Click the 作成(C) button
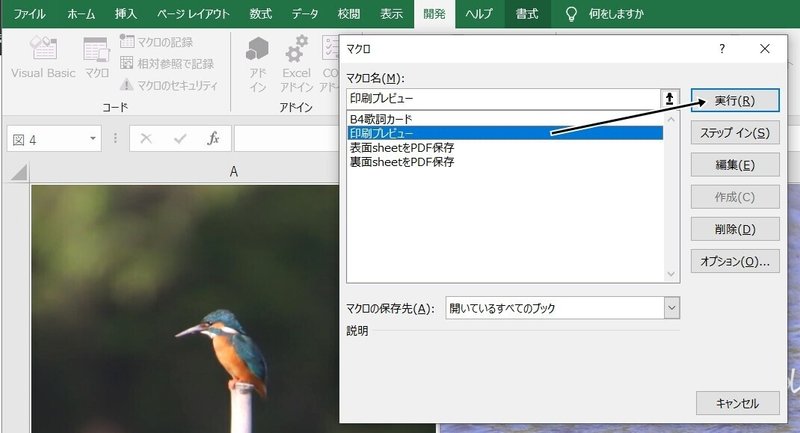The width and height of the screenshot is (800, 433). (735, 197)
